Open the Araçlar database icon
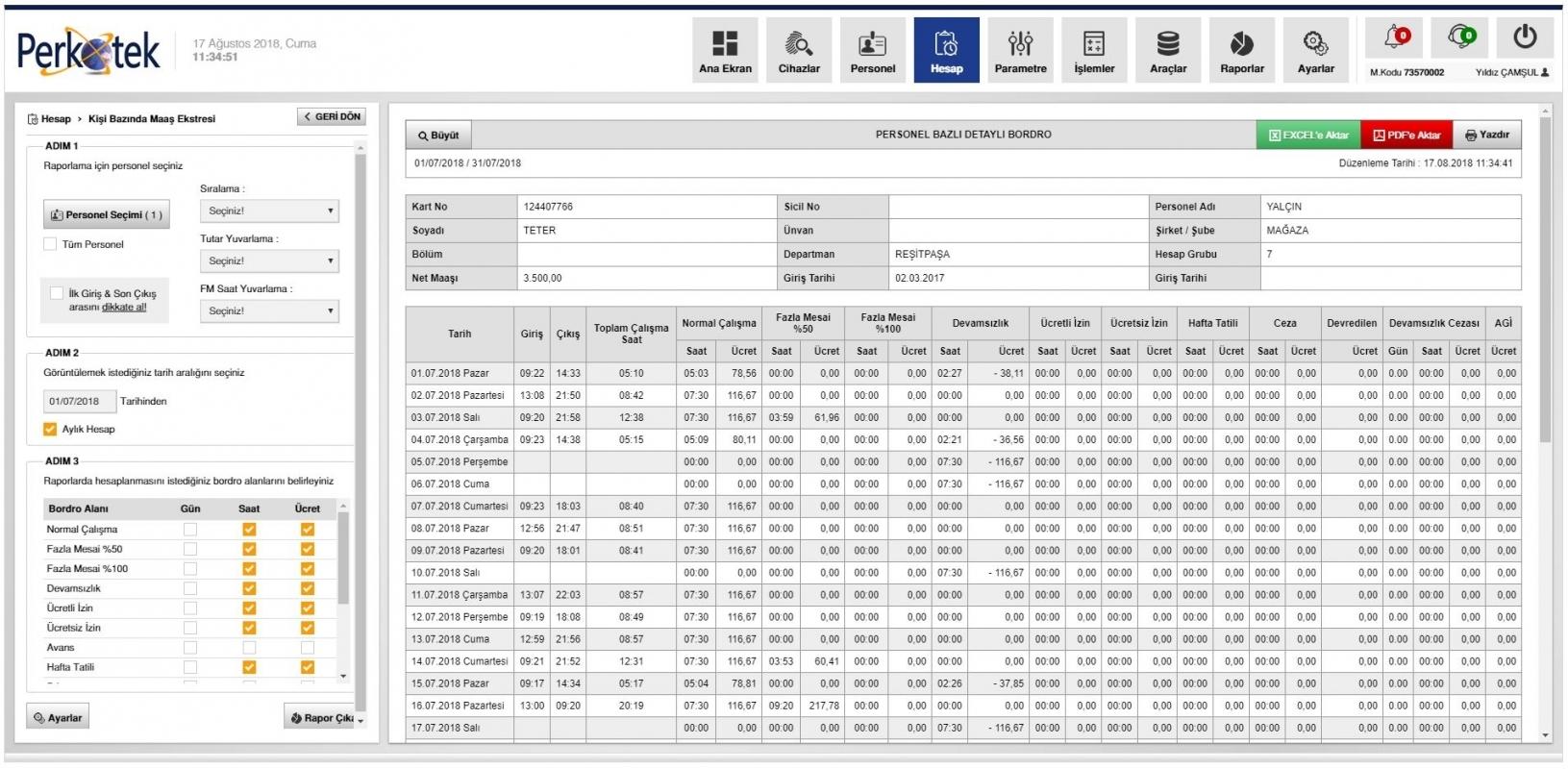This screenshot has height=769, width=1568. pyautogui.click(x=1168, y=50)
